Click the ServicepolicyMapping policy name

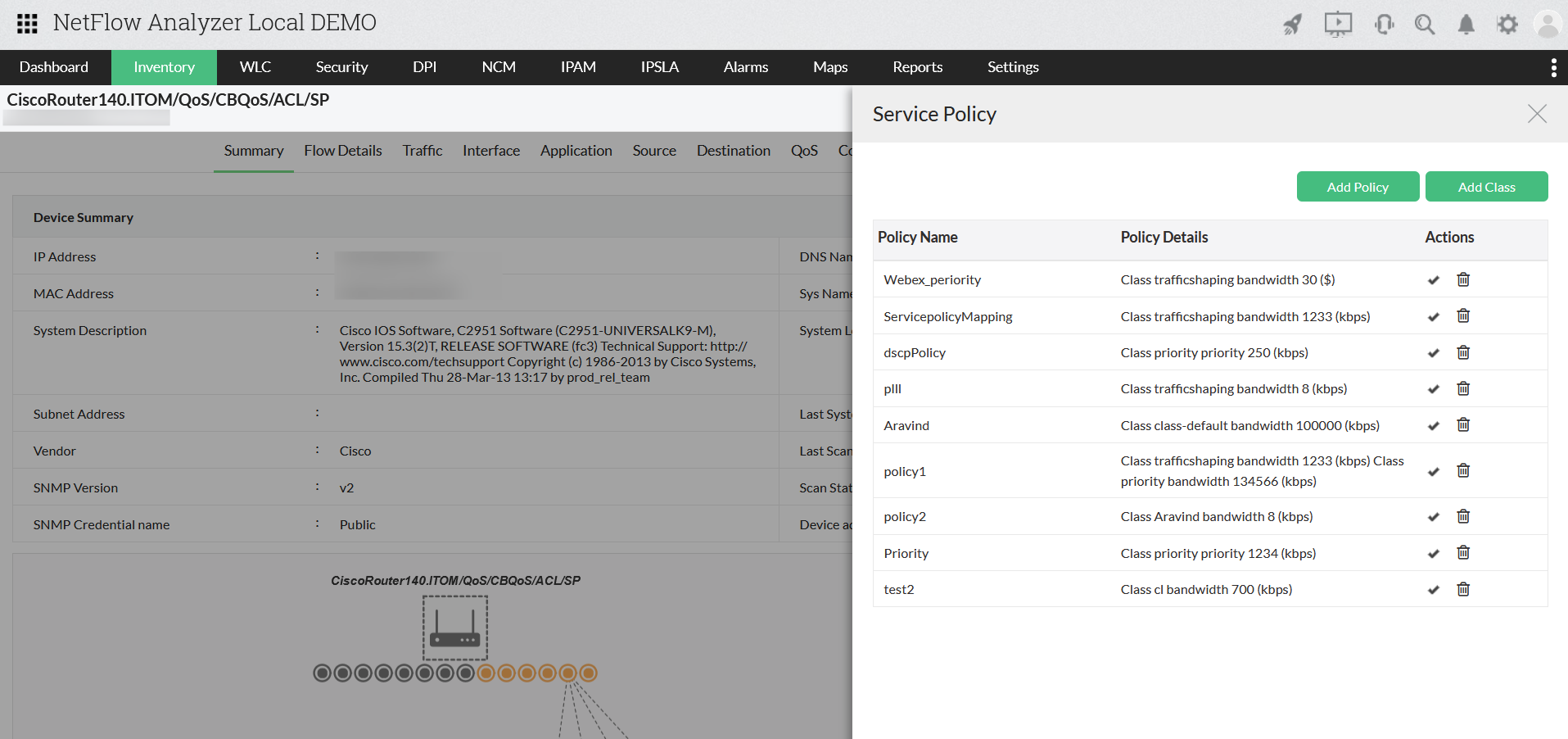[x=948, y=317]
